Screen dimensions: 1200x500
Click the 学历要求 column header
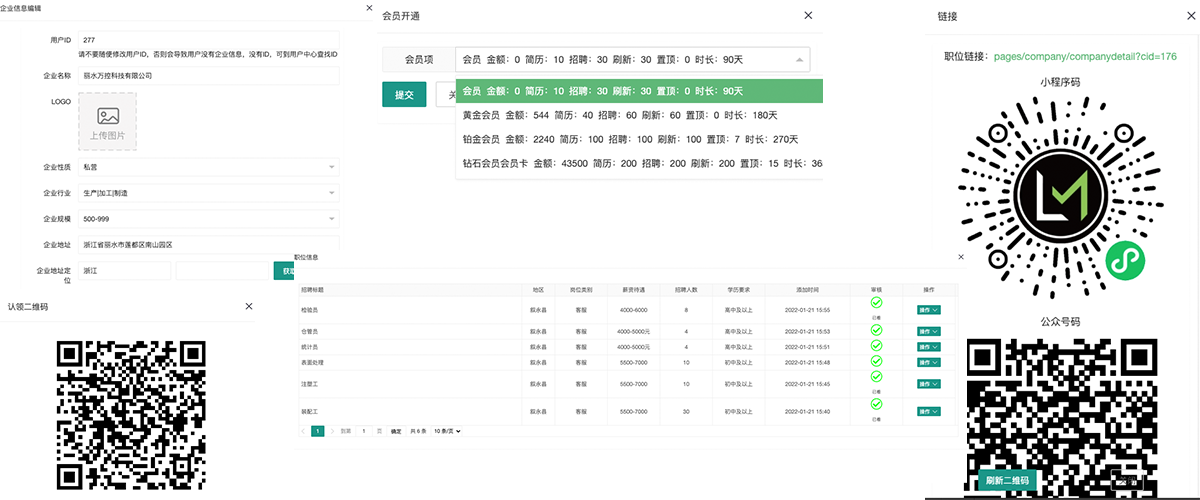[x=740, y=290]
